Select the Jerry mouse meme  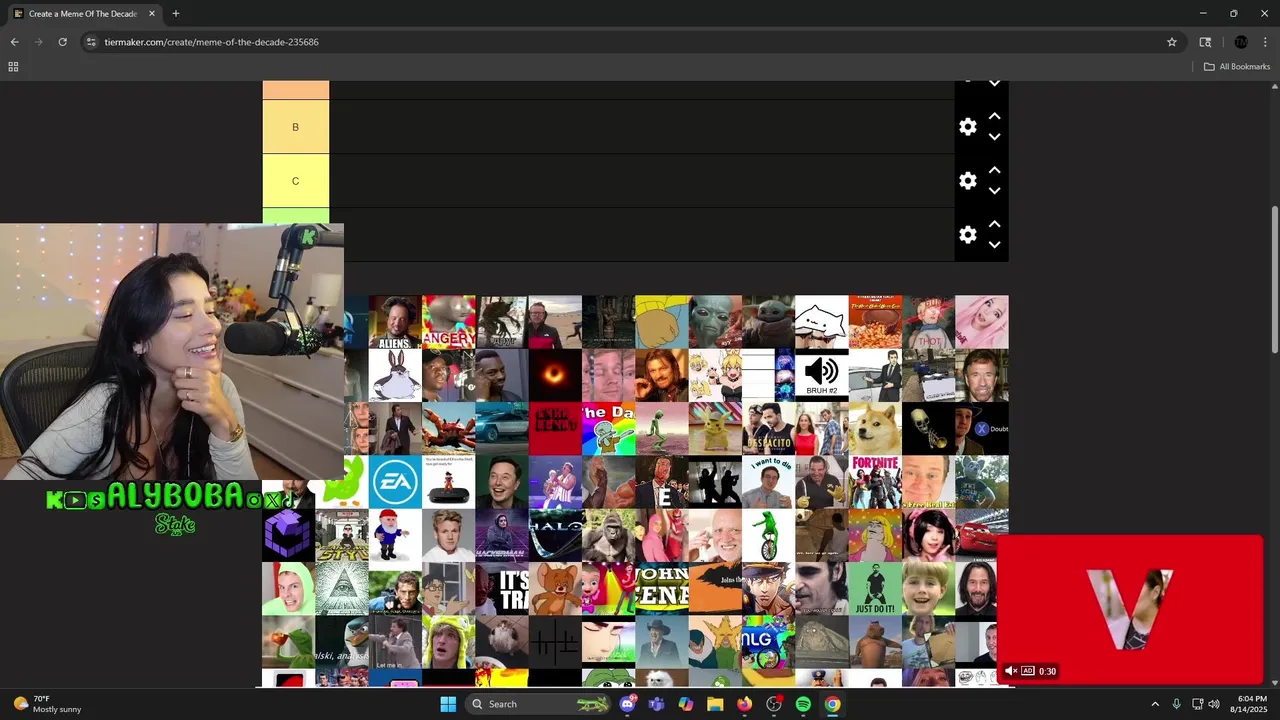click(x=555, y=589)
